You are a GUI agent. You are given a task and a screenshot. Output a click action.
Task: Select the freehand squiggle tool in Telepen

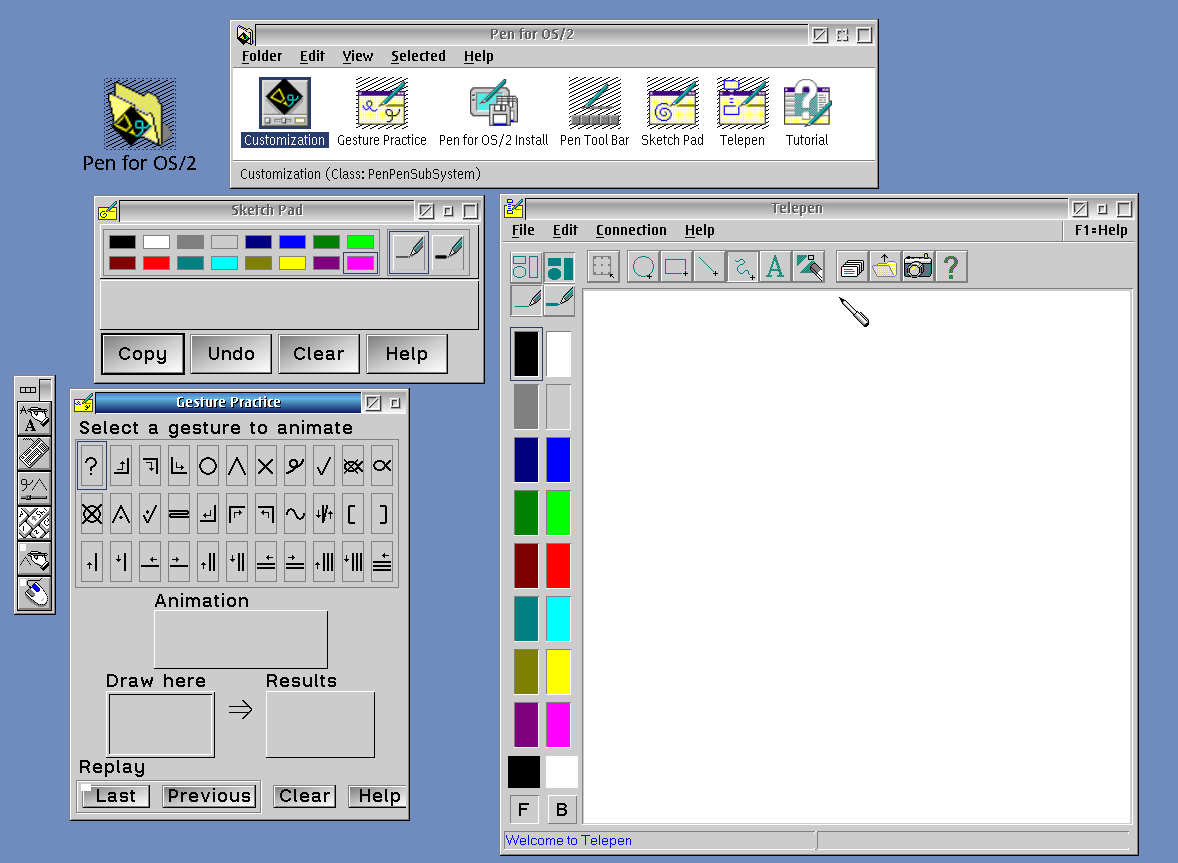(x=742, y=267)
